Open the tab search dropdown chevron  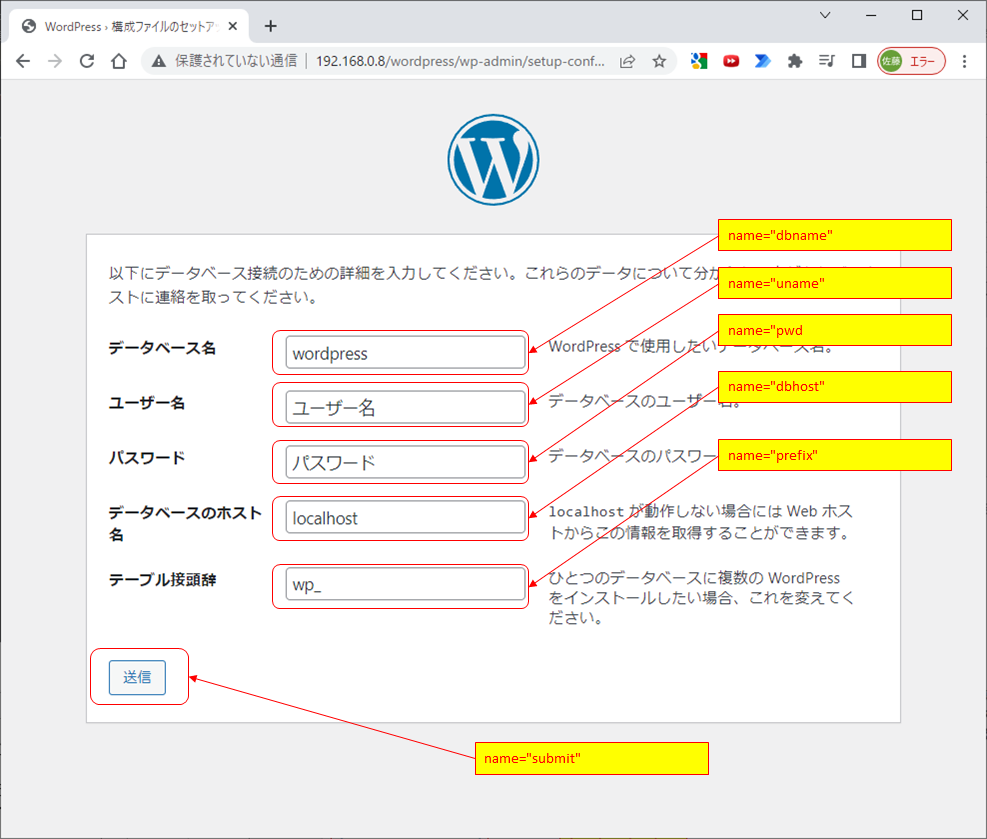click(x=825, y=15)
